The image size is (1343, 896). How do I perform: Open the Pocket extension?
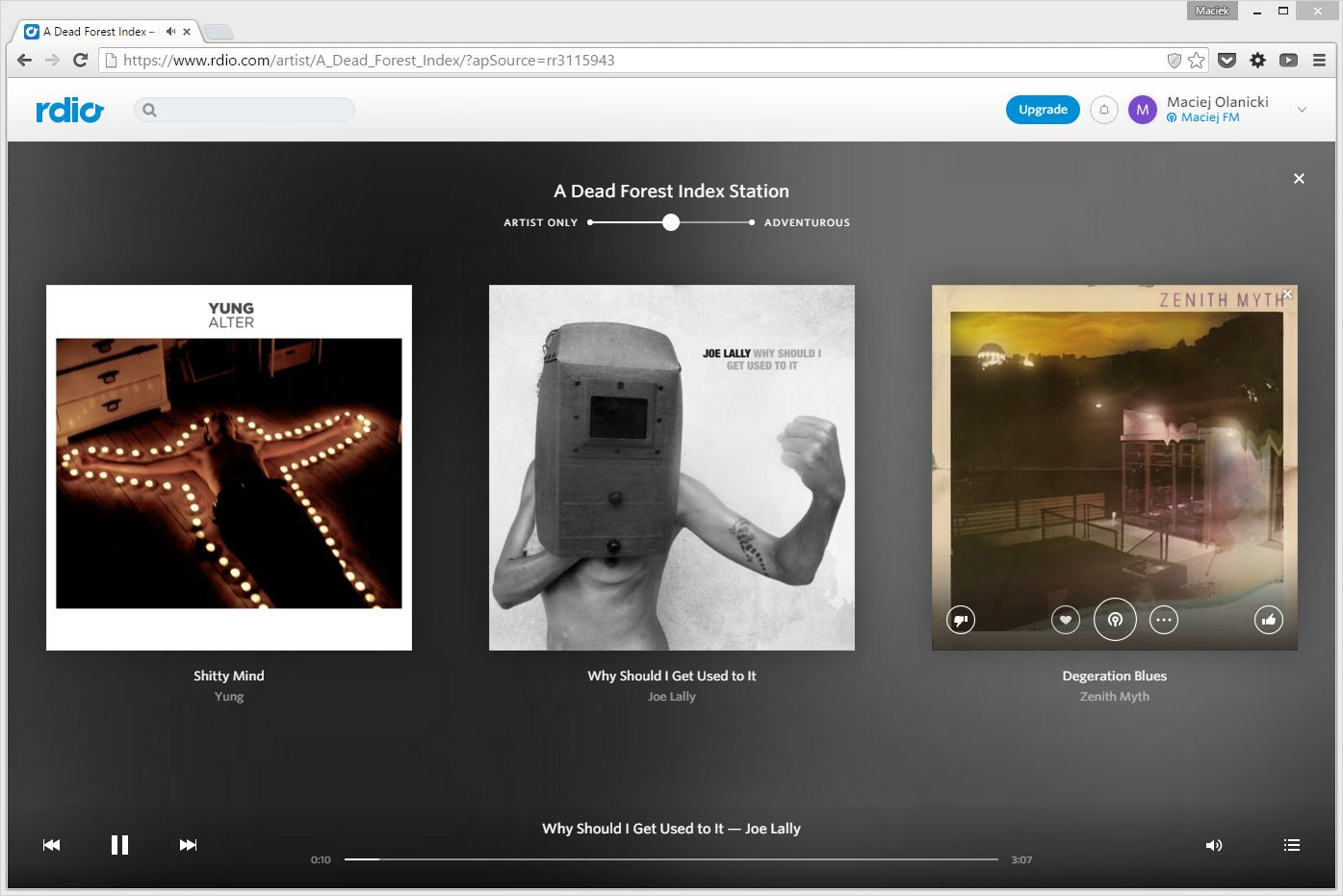(x=1227, y=60)
